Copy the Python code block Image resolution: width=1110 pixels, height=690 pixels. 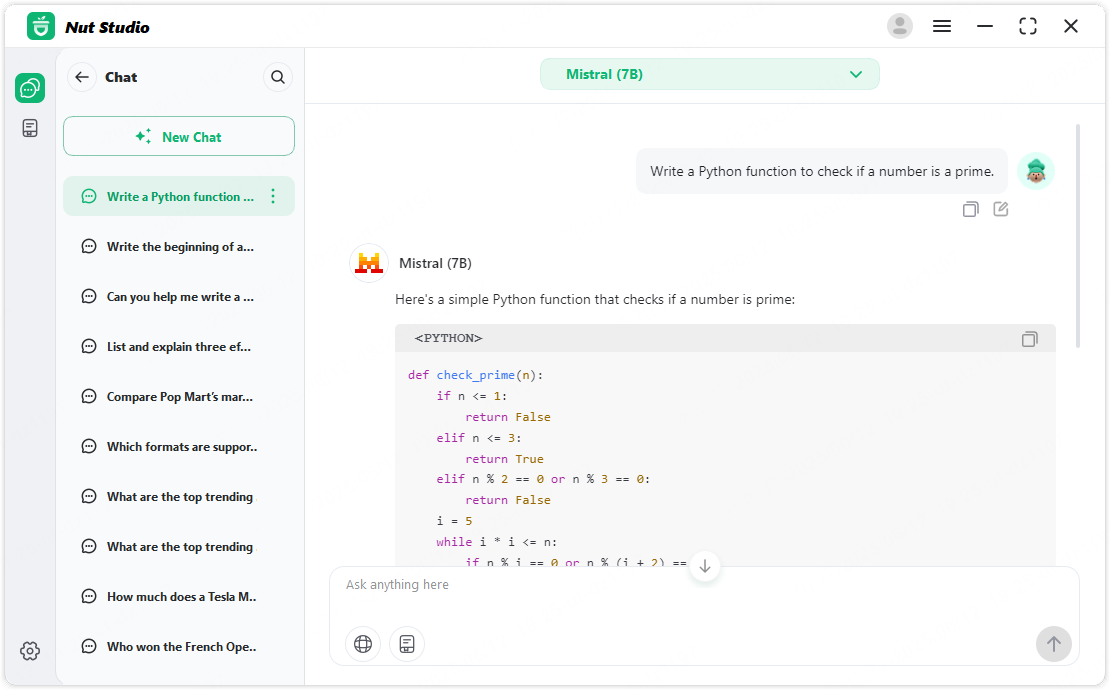click(x=1029, y=339)
